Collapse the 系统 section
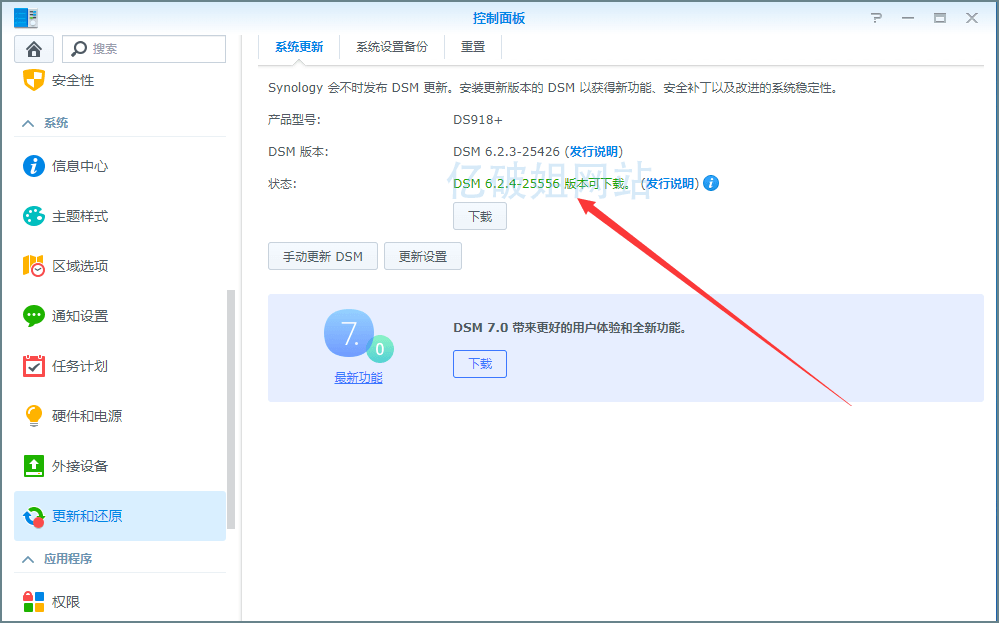Viewport: 999px width, 623px height. (28, 124)
